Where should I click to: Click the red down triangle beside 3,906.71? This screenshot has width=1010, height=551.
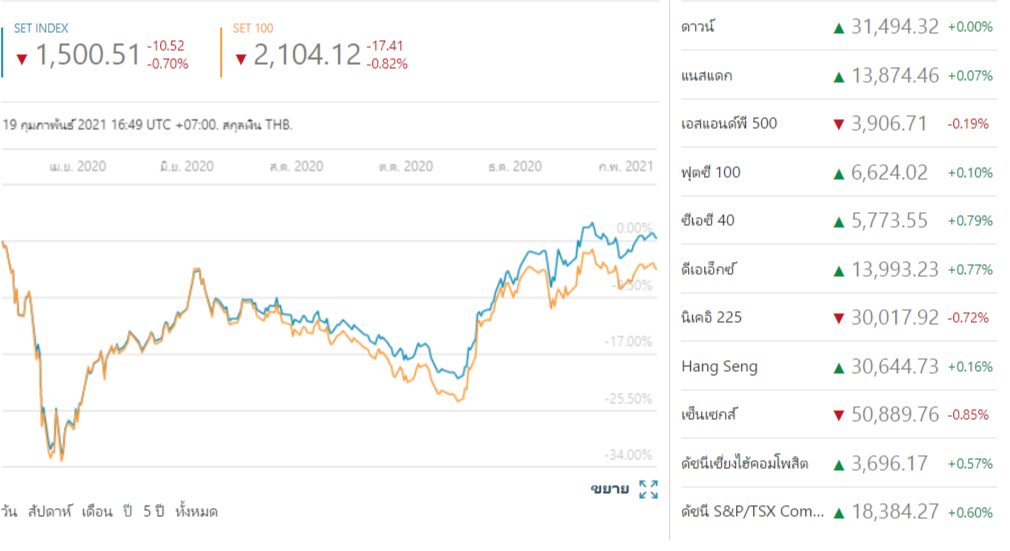[839, 125]
